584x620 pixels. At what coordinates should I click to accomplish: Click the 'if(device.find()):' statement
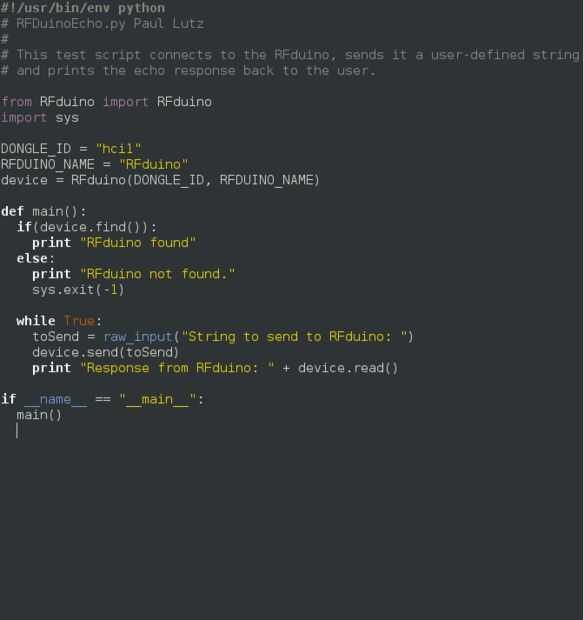pyautogui.click(x=87, y=227)
